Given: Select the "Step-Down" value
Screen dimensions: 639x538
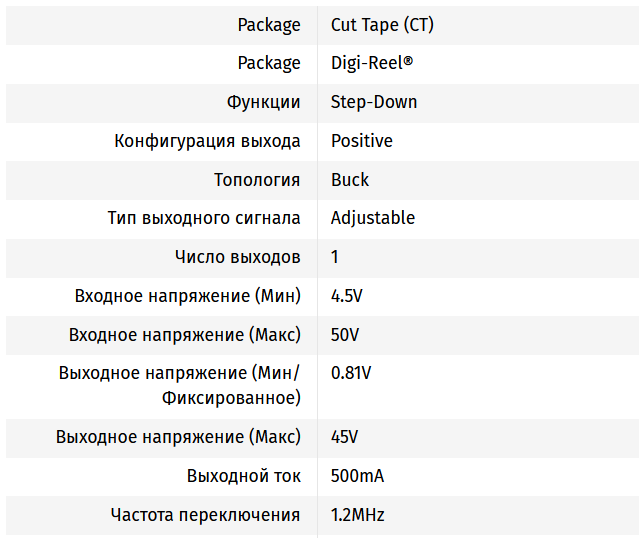Looking at the screenshot, I should 374,102.
